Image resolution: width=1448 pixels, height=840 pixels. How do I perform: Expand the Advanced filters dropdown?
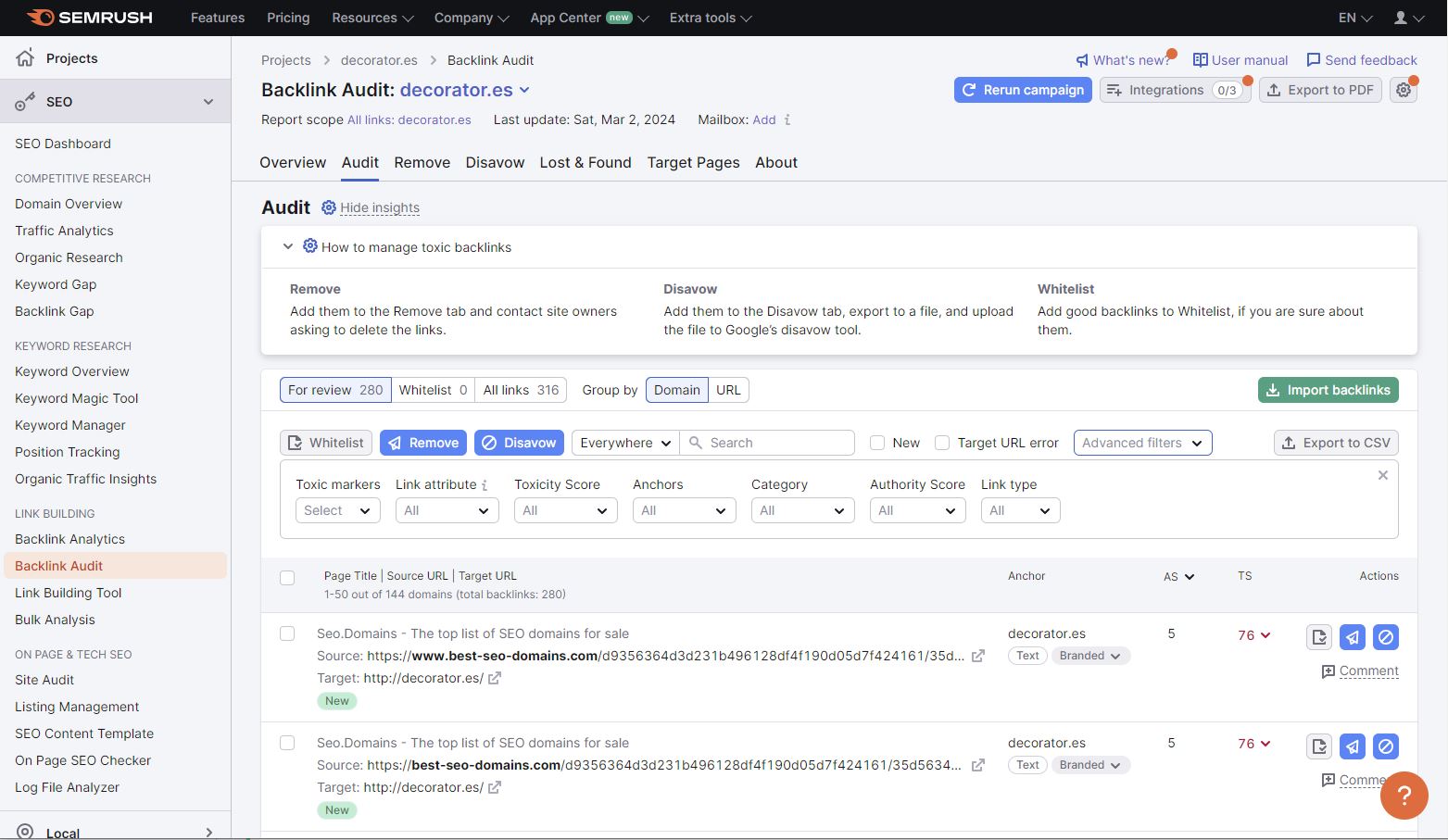[x=1141, y=443]
